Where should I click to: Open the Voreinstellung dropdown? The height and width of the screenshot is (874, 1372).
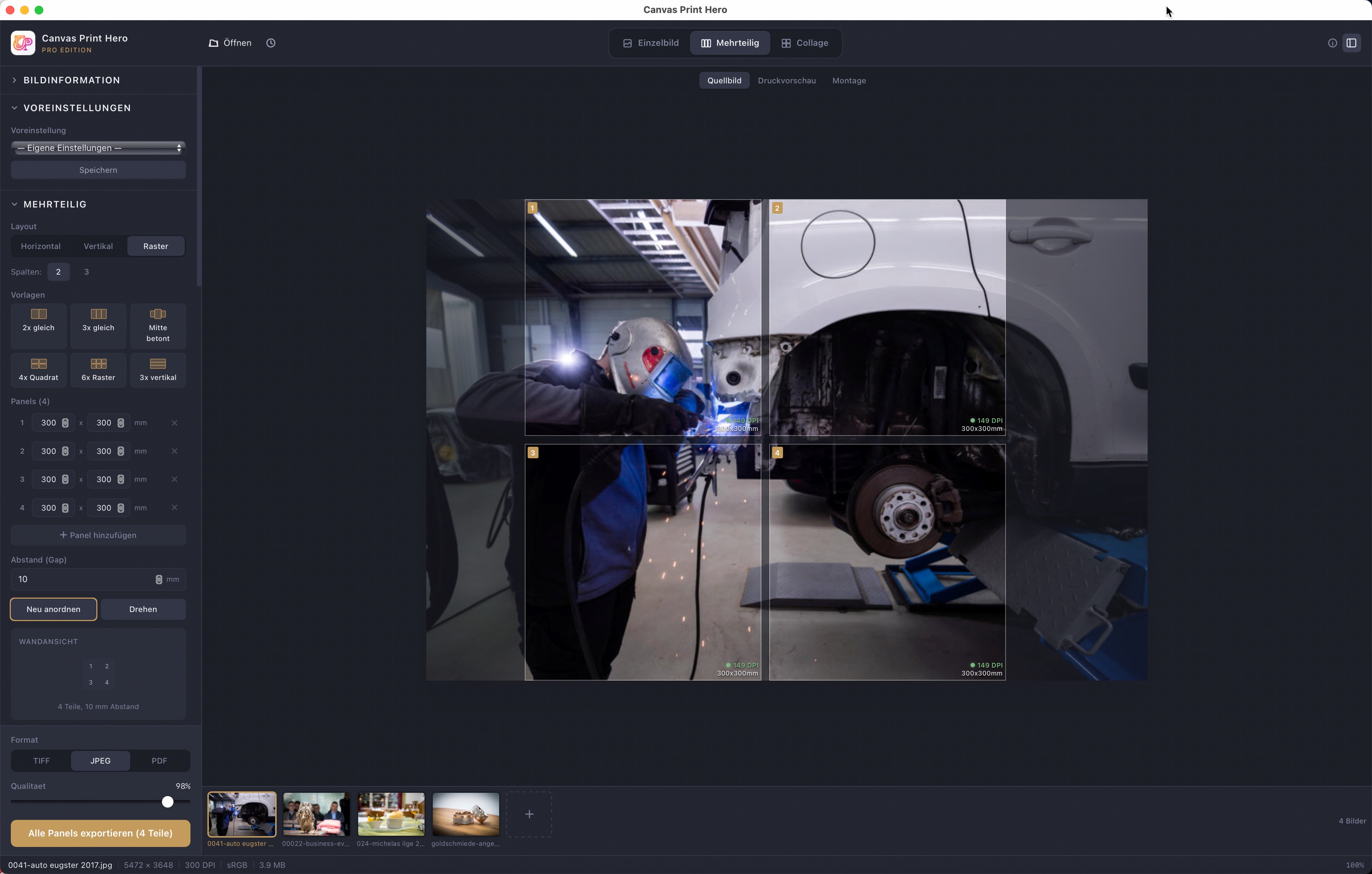coord(98,148)
